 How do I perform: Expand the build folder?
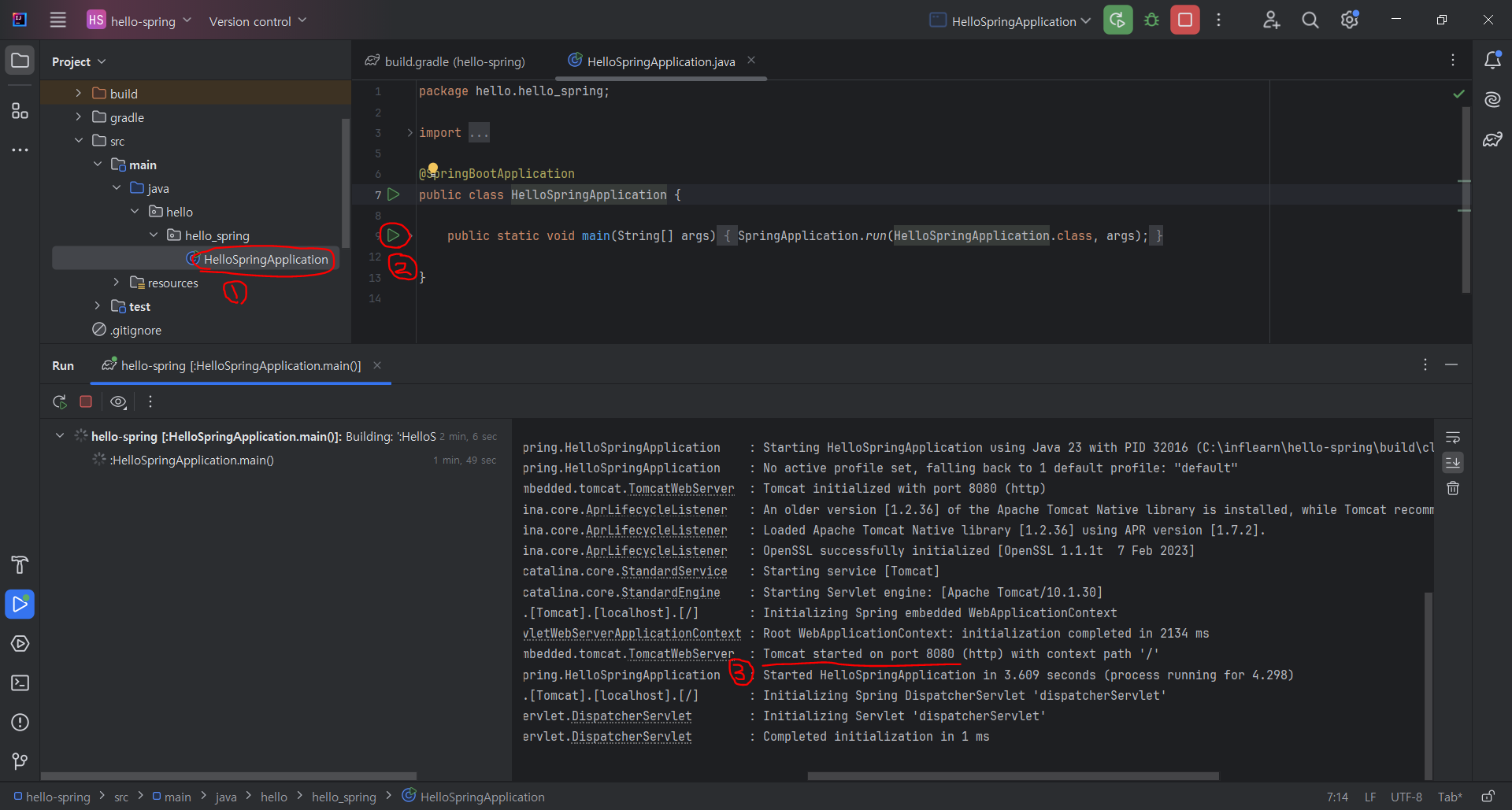(78, 93)
